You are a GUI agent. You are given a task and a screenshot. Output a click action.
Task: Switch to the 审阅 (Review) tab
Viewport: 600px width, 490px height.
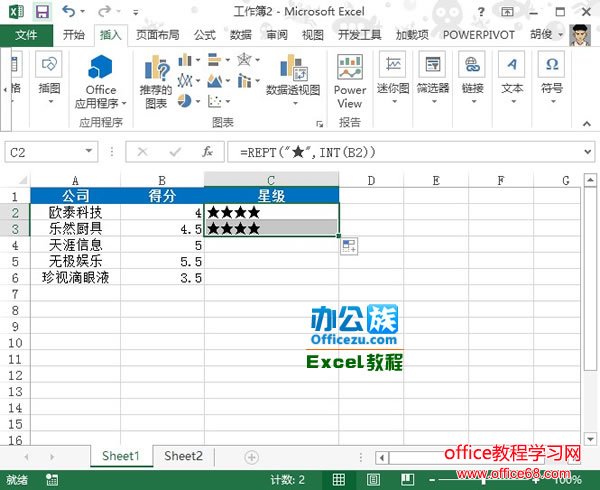(x=277, y=35)
